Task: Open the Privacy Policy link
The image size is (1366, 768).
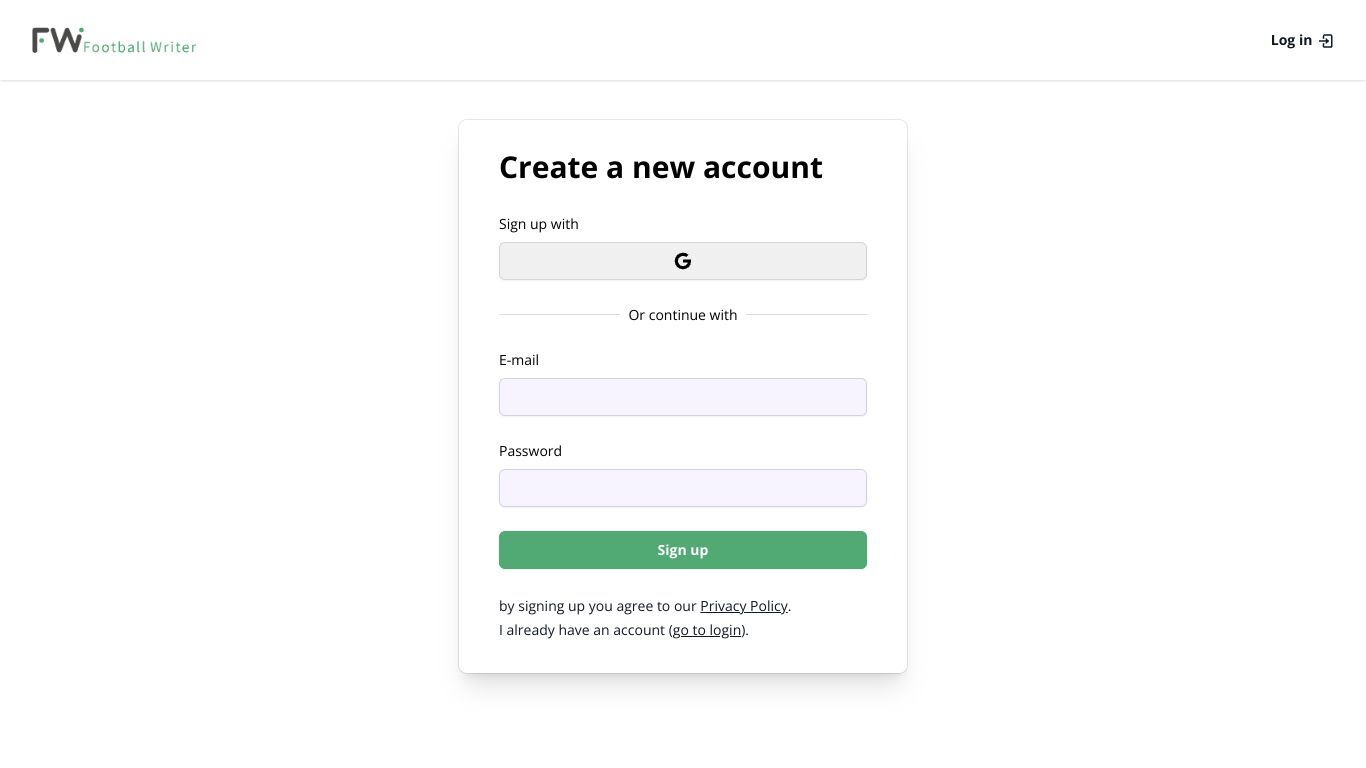Action: pyautogui.click(x=744, y=606)
